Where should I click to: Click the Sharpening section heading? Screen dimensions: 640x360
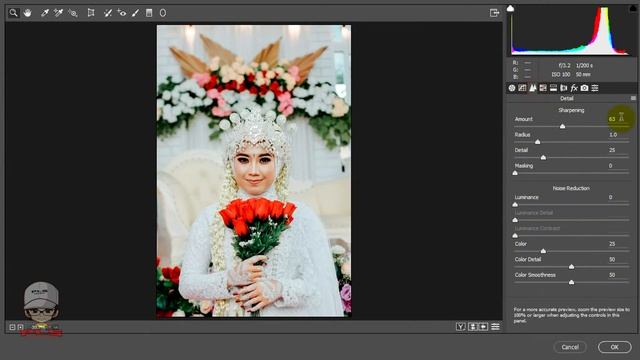571,110
